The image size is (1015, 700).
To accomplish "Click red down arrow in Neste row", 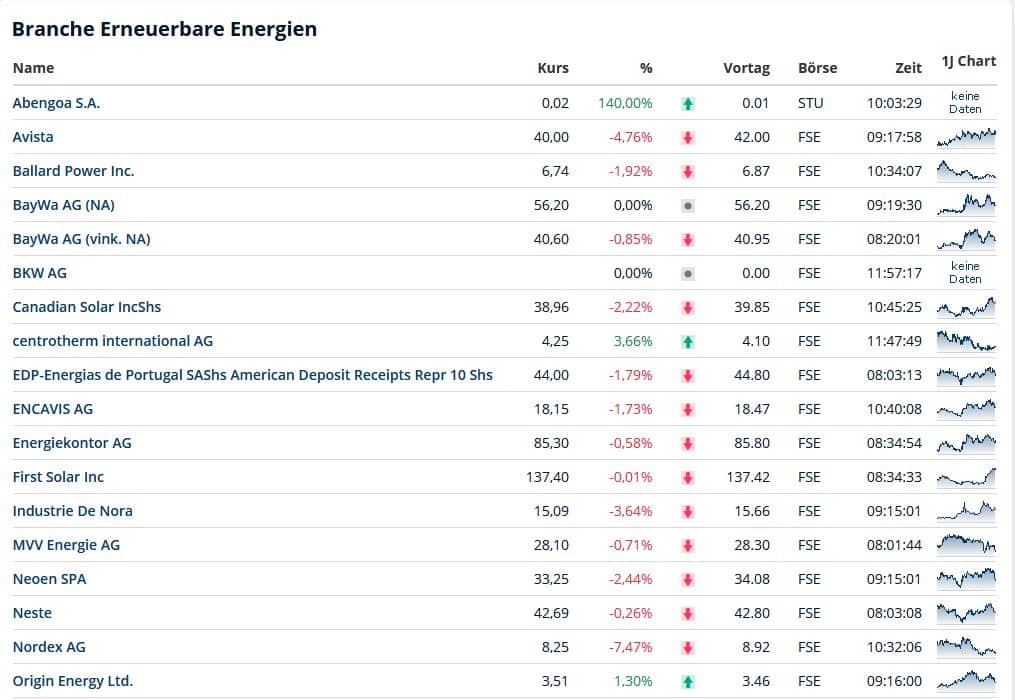I will [688, 614].
